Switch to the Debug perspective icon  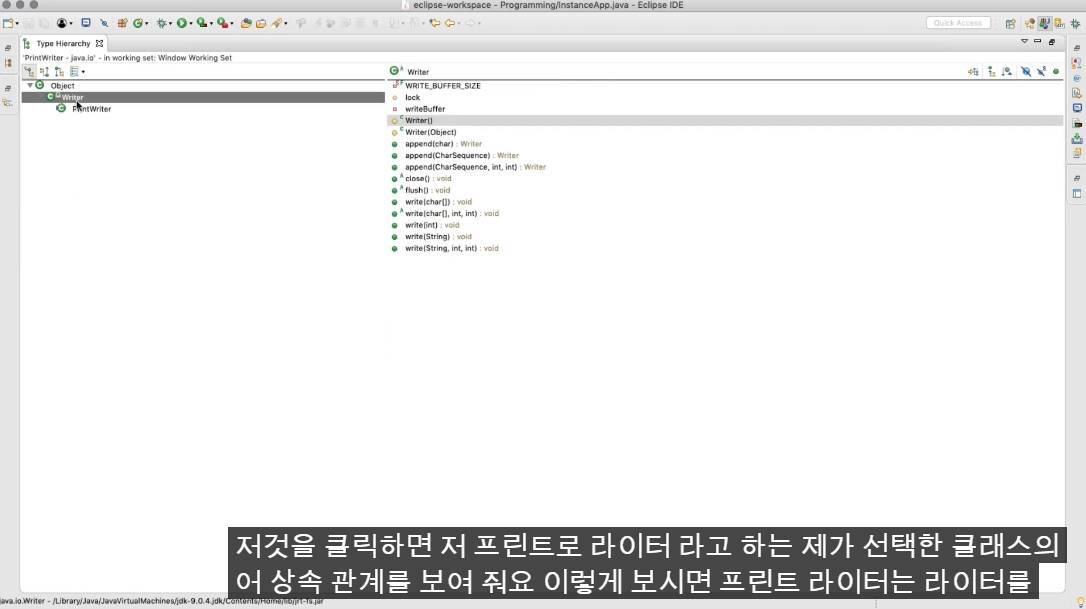tap(1075, 24)
